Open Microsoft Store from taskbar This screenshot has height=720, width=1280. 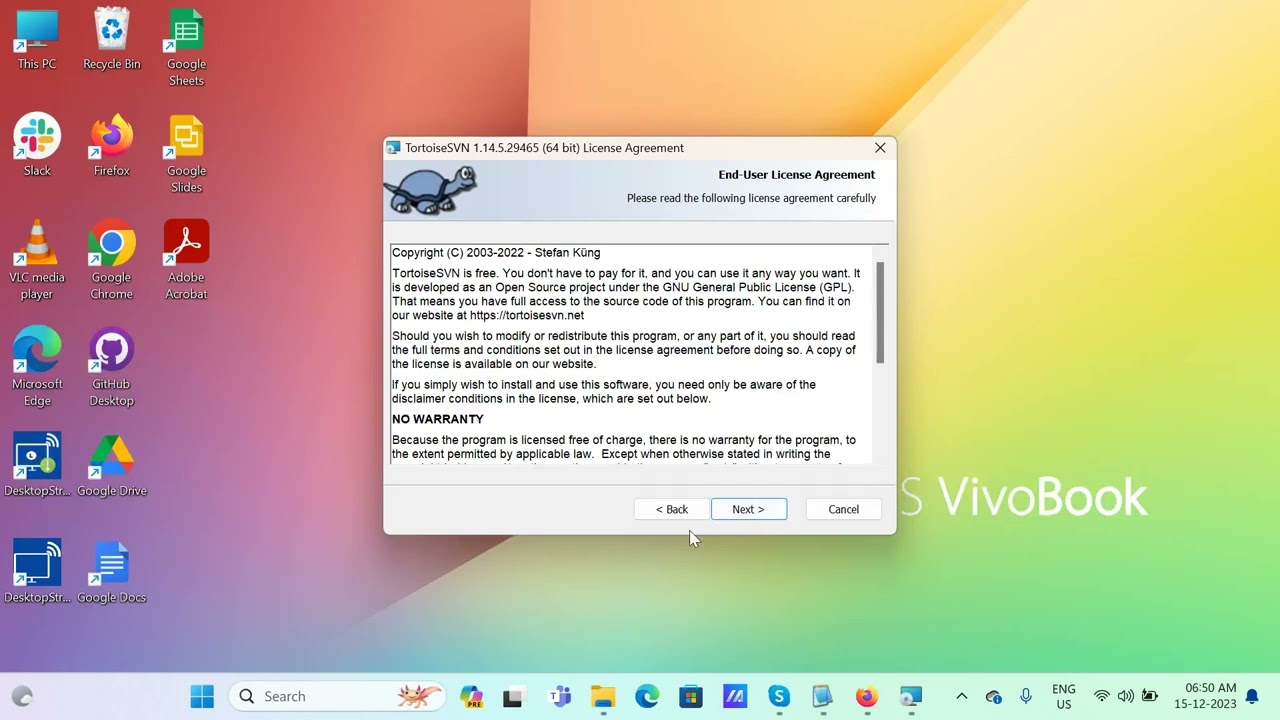(691, 696)
